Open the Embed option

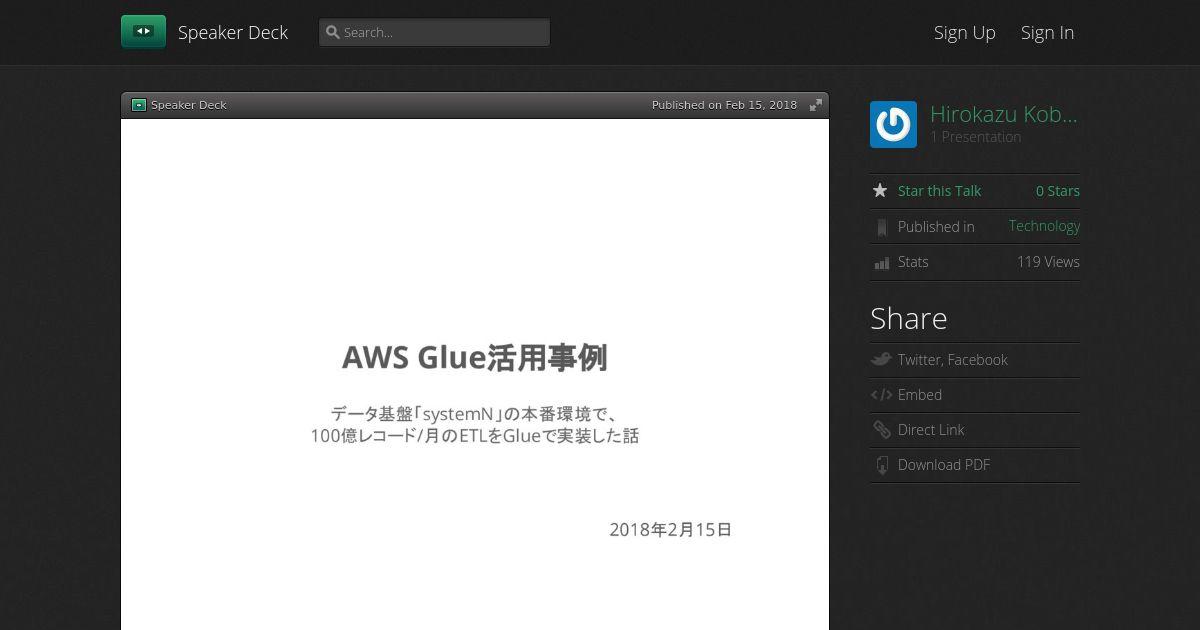point(919,395)
